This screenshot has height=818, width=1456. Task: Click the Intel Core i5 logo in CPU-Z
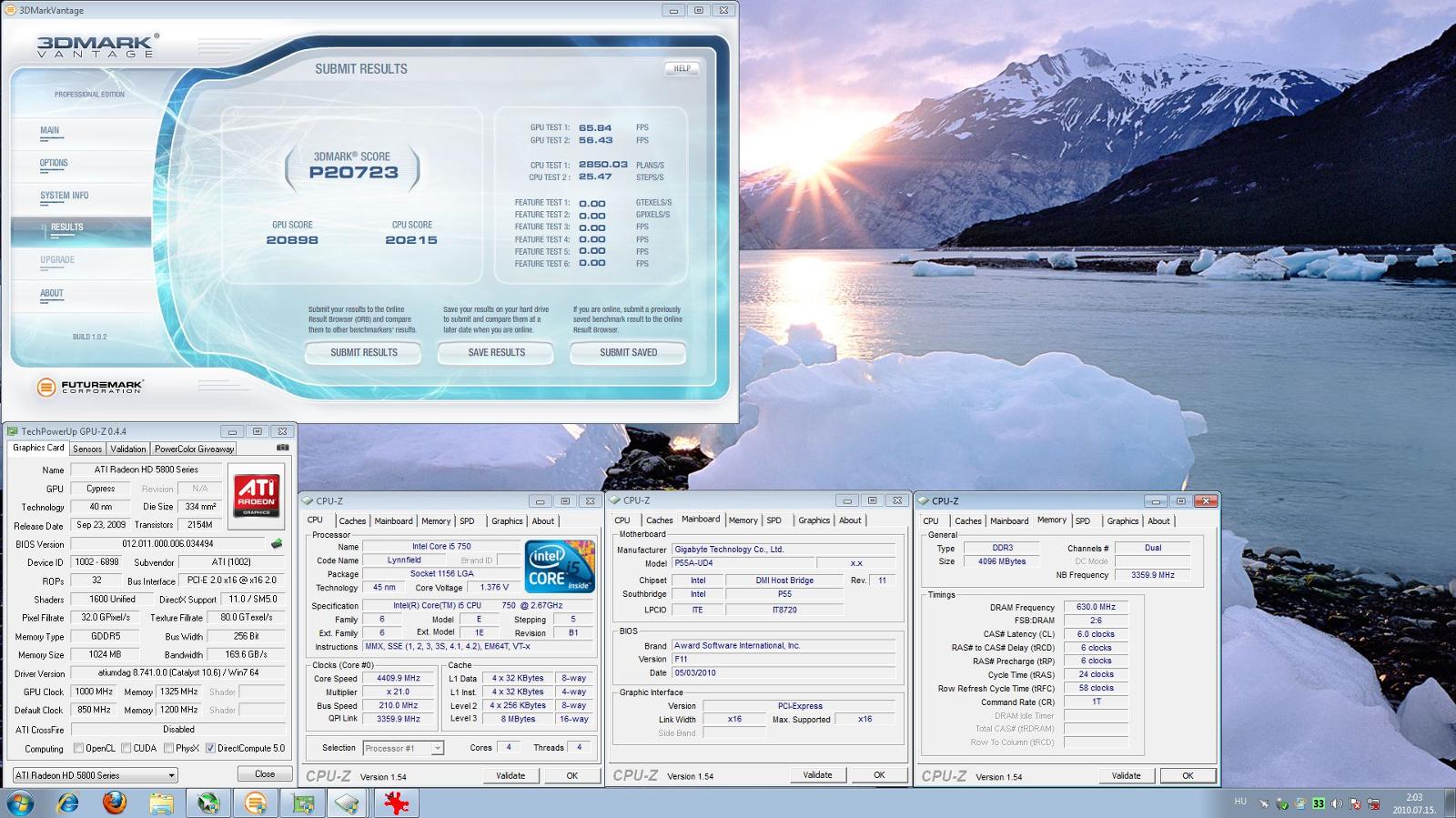[560, 567]
